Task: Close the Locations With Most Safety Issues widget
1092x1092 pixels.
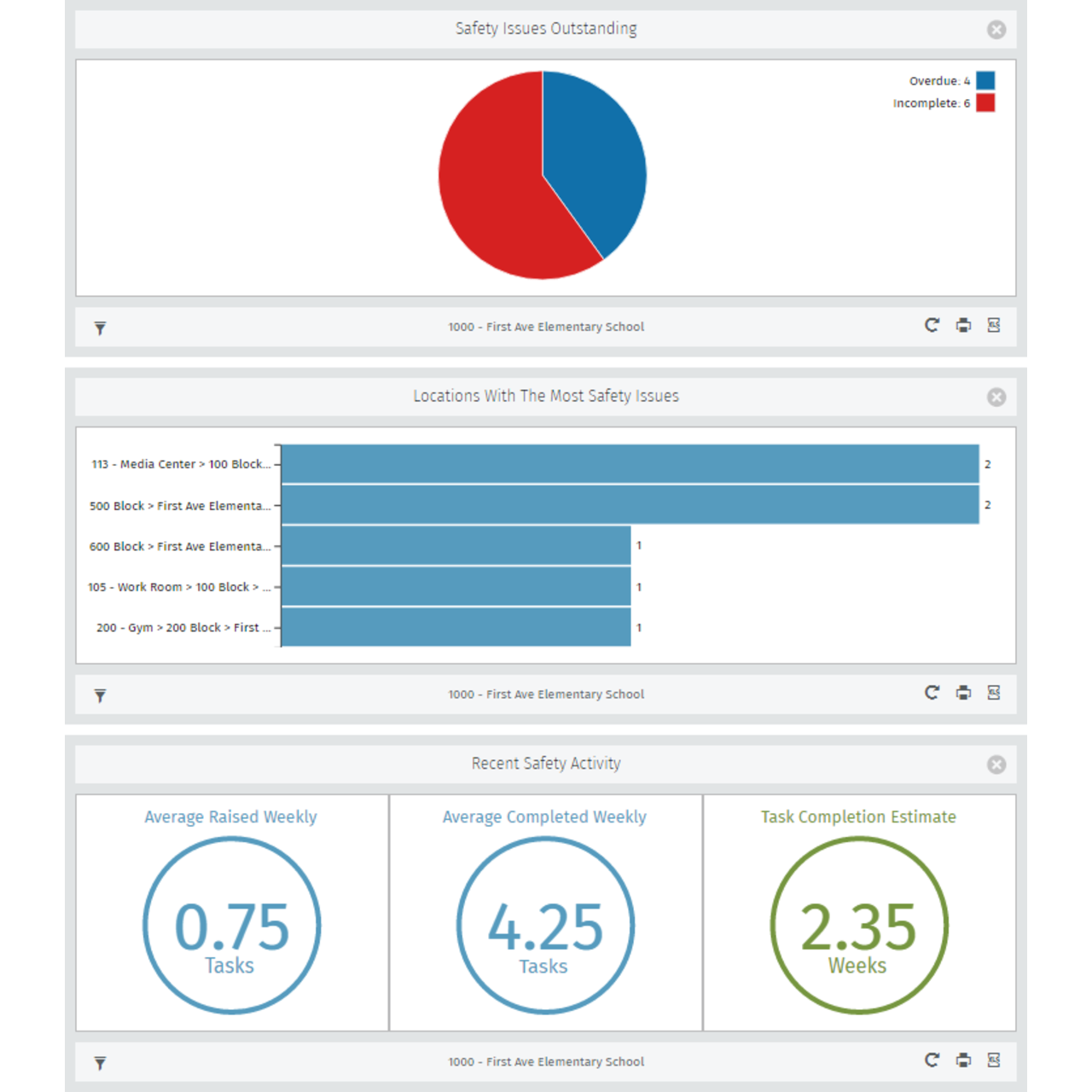Action: 996,398
